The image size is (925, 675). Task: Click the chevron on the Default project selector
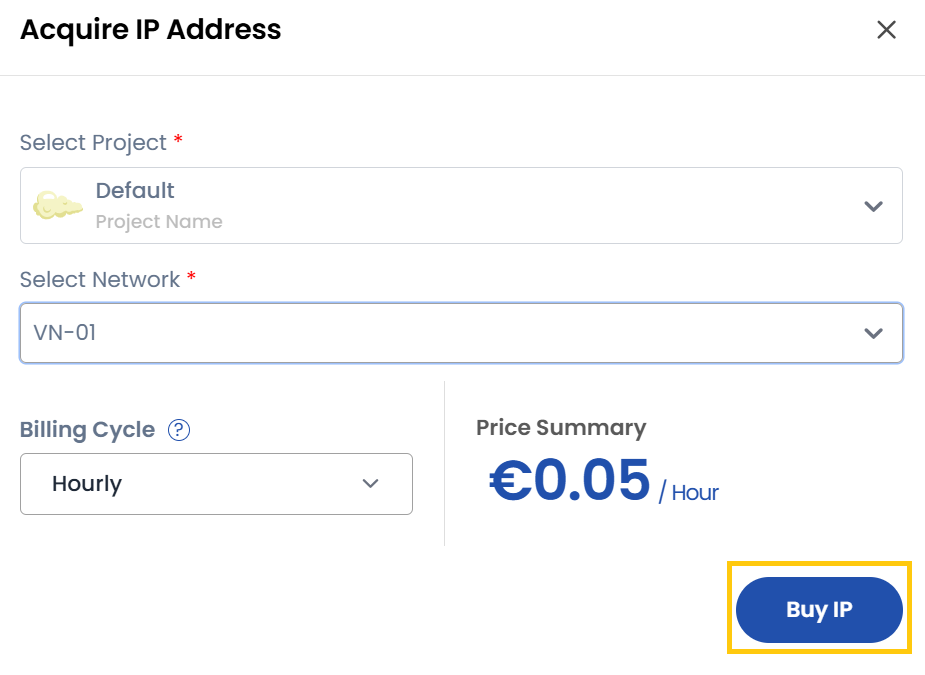[x=873, y=205]
